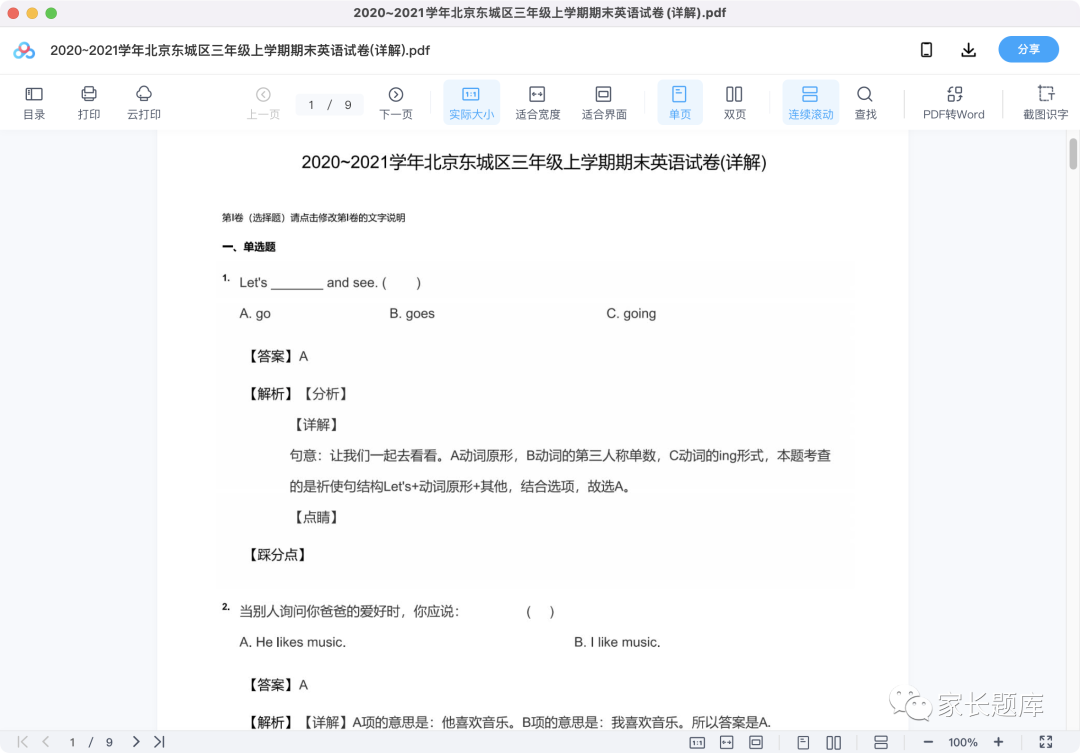Select 适合宽度 fit width
The width and height of the screenshot is (1080, 753).
pos(537,103)
